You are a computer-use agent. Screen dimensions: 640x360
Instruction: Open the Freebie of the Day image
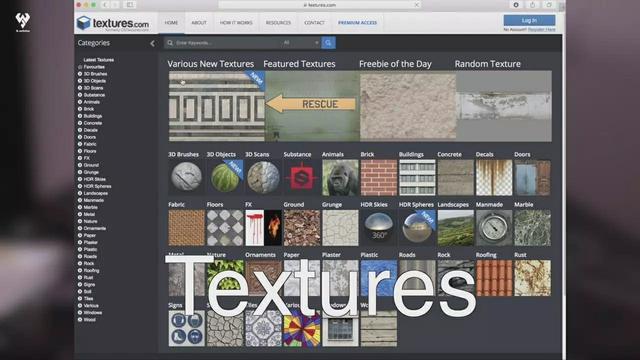click(408, 106)
